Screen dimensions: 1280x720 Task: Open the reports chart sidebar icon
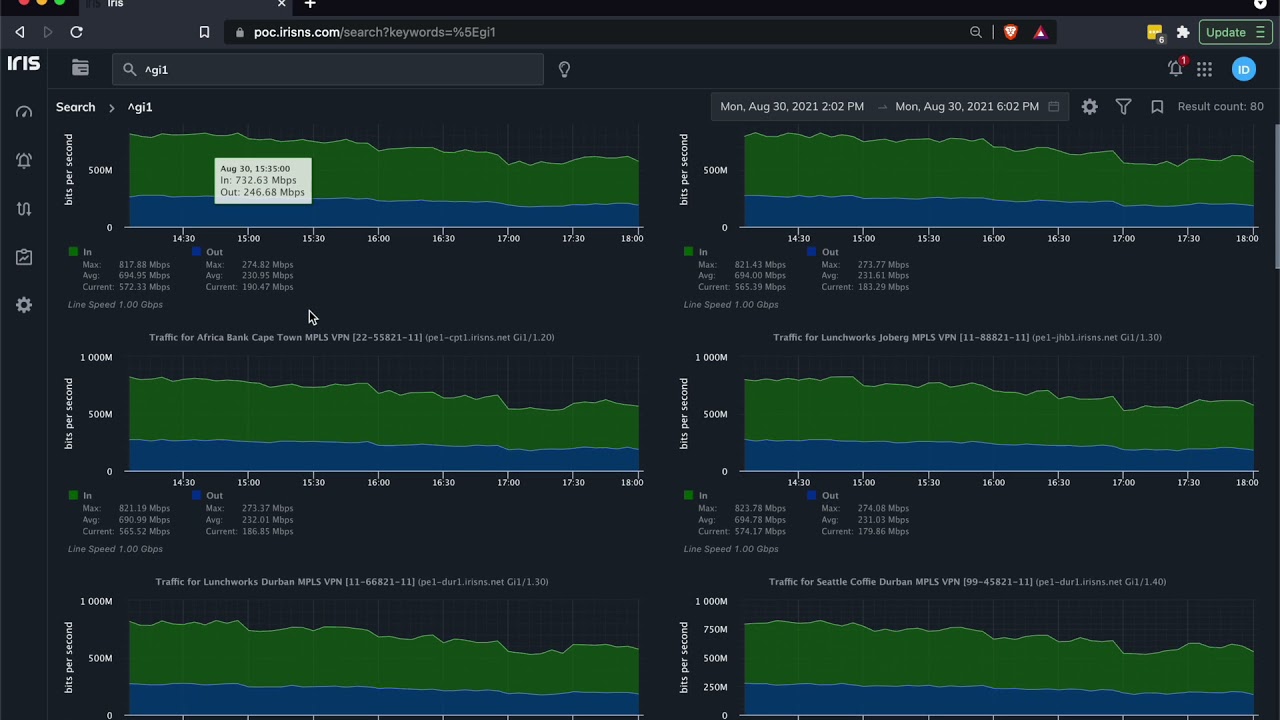[24, 257]
